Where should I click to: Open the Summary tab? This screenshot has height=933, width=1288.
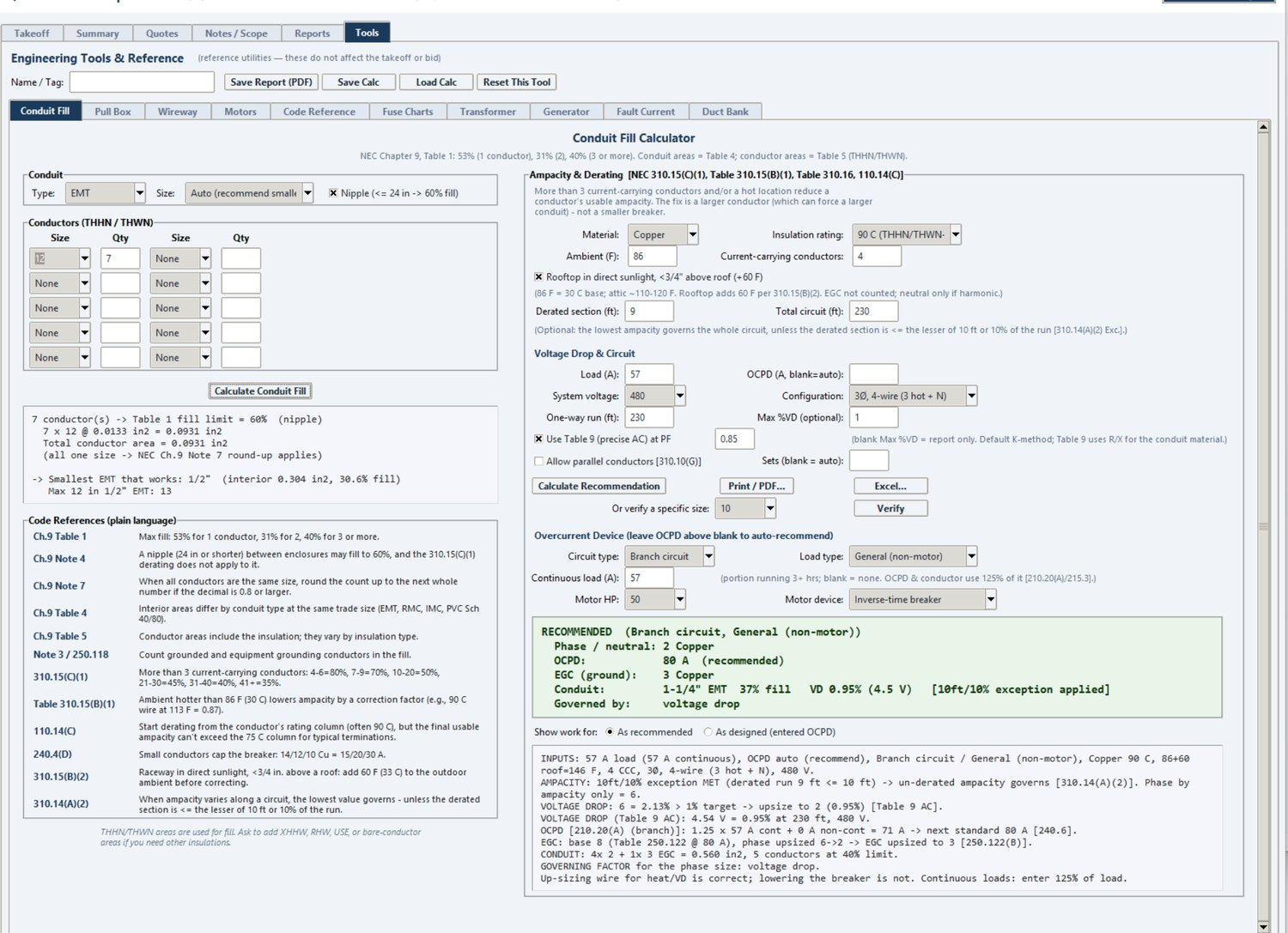click(98, 33)
